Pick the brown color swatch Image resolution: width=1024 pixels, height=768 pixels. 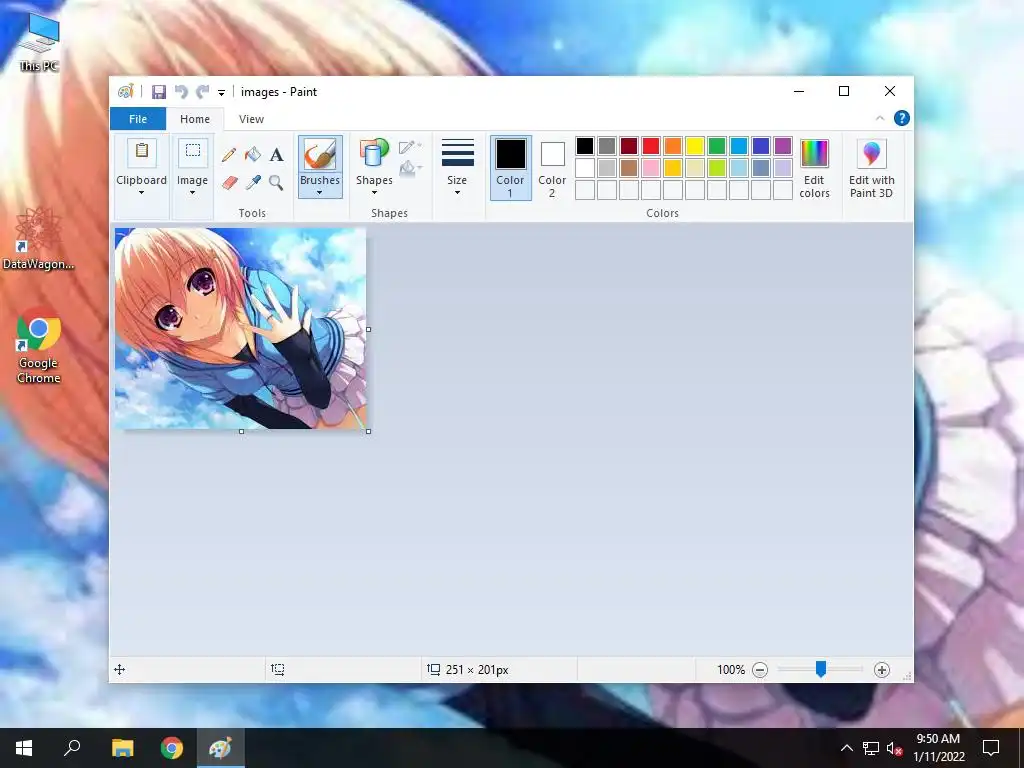[629, 168]
